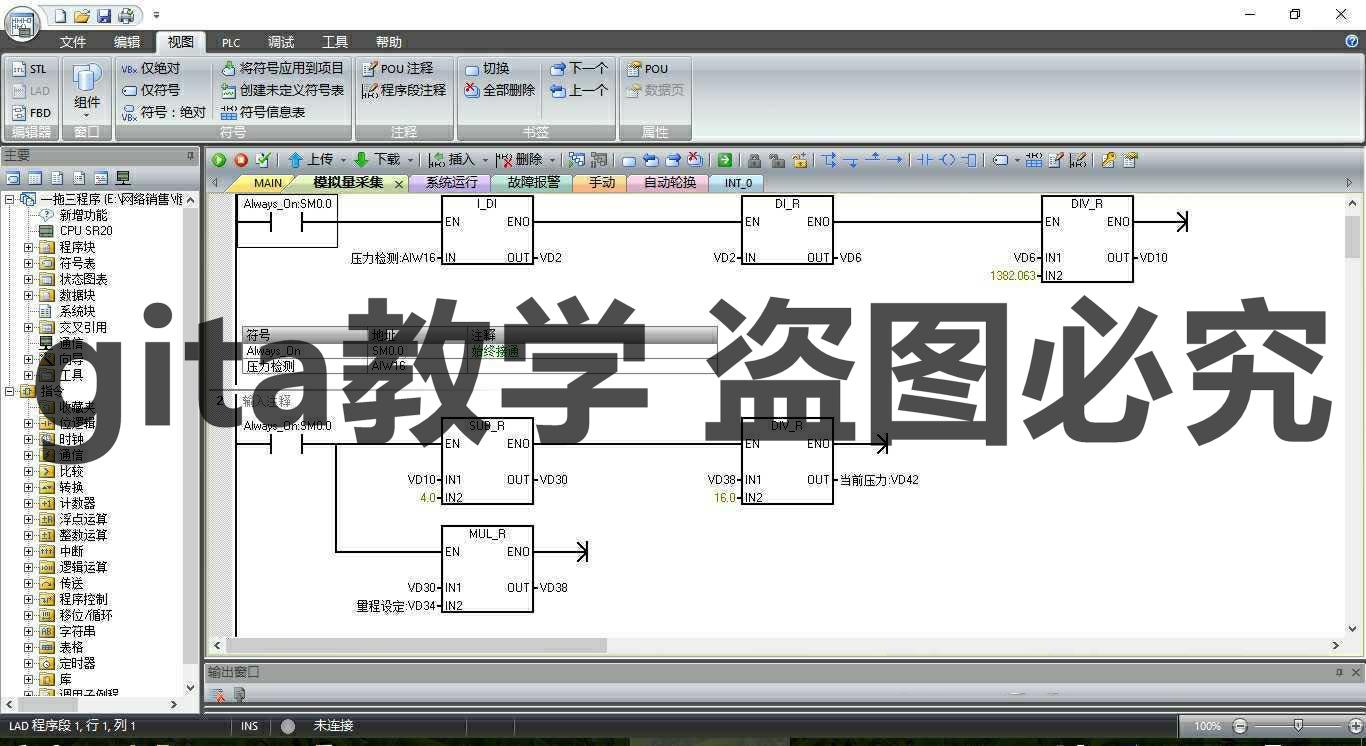
Task: Select 仅符号 addressing view
Action: [151, 90]
